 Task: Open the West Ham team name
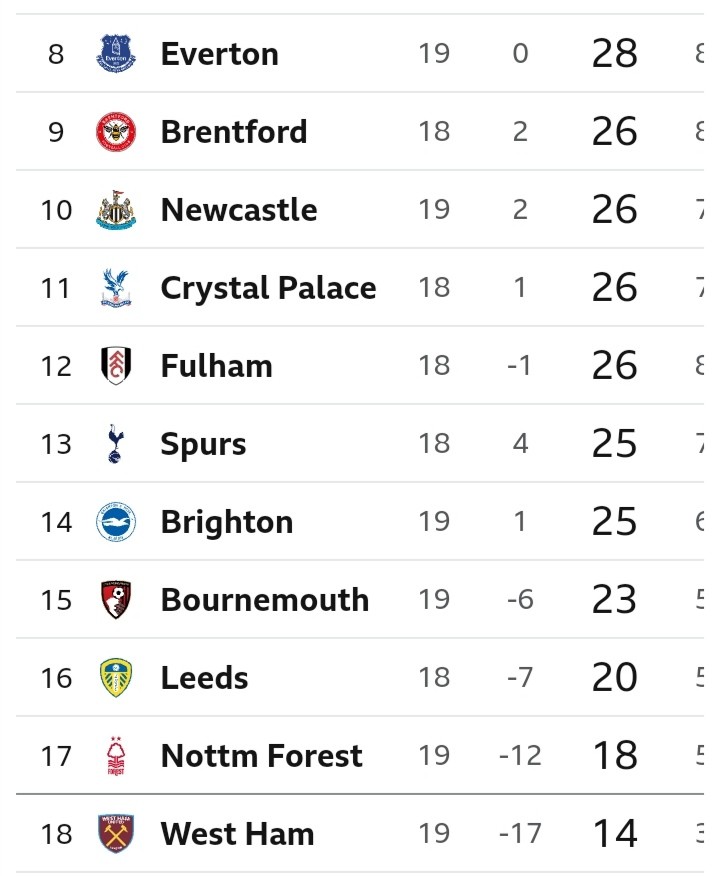(237, 834)
